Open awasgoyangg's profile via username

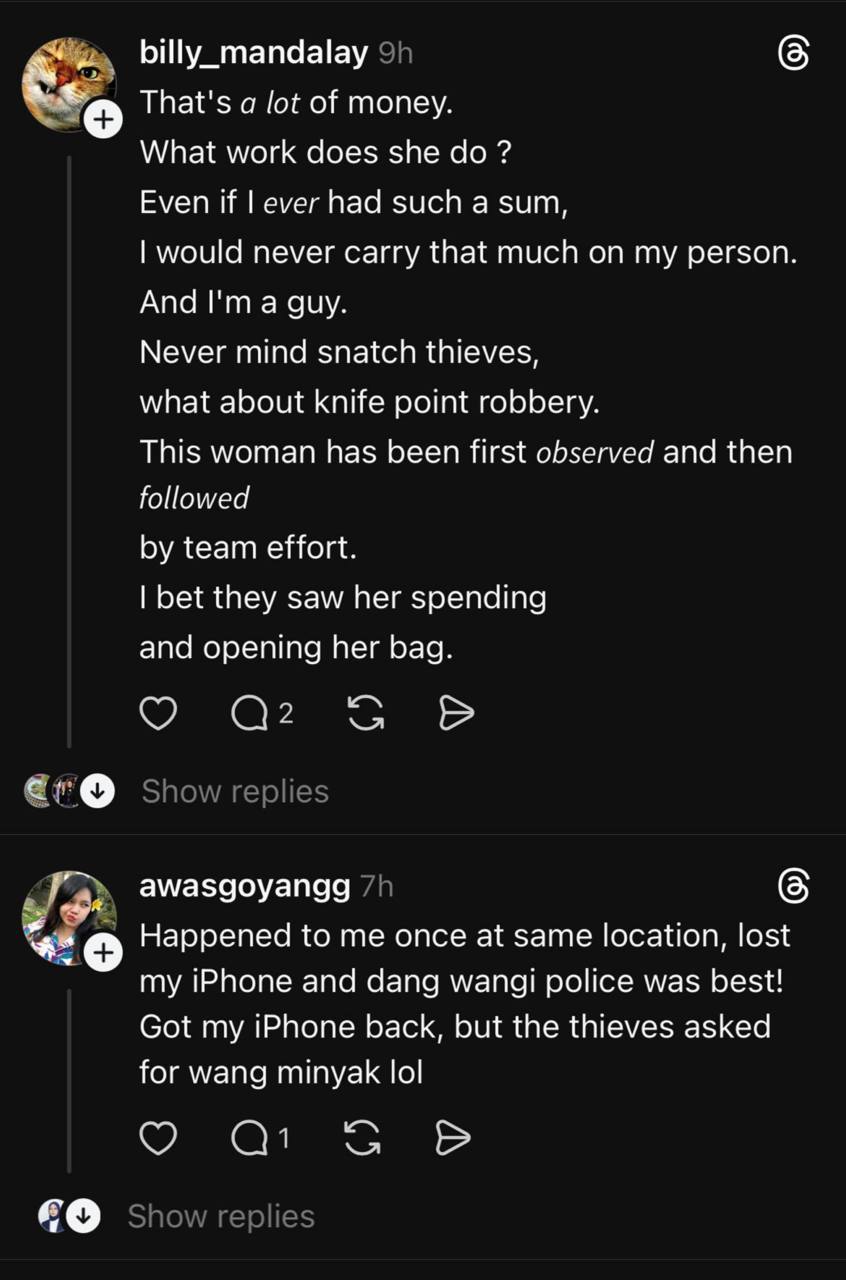(245, 886)
